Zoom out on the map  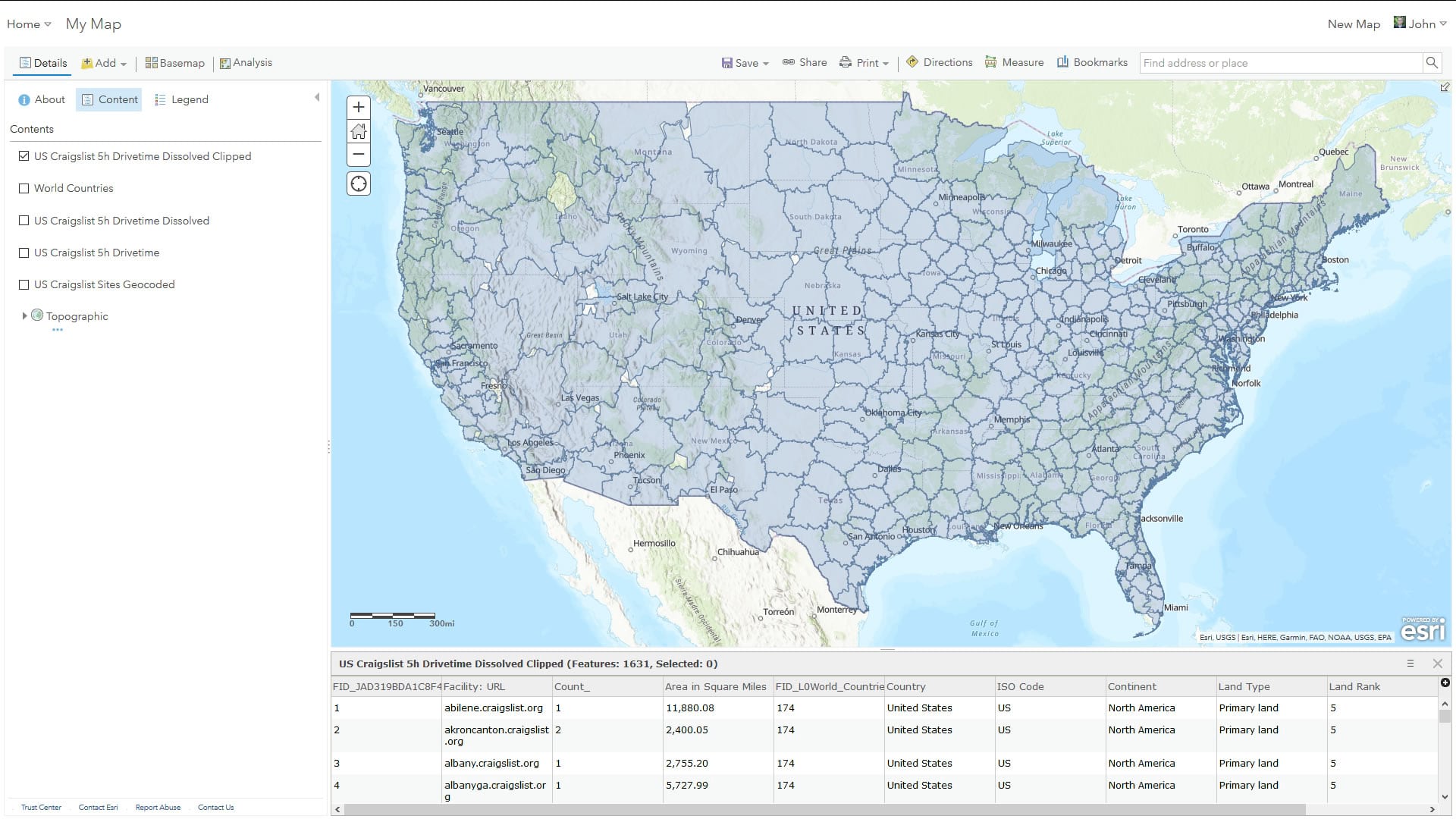coord(359,155)
